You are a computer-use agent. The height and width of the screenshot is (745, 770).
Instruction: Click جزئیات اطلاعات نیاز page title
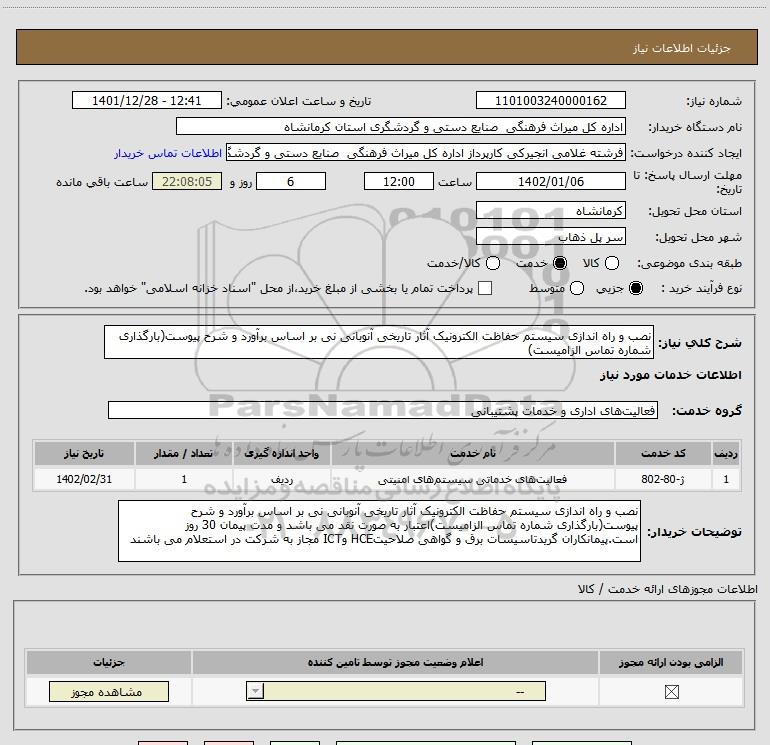click(x=682, y=48)
